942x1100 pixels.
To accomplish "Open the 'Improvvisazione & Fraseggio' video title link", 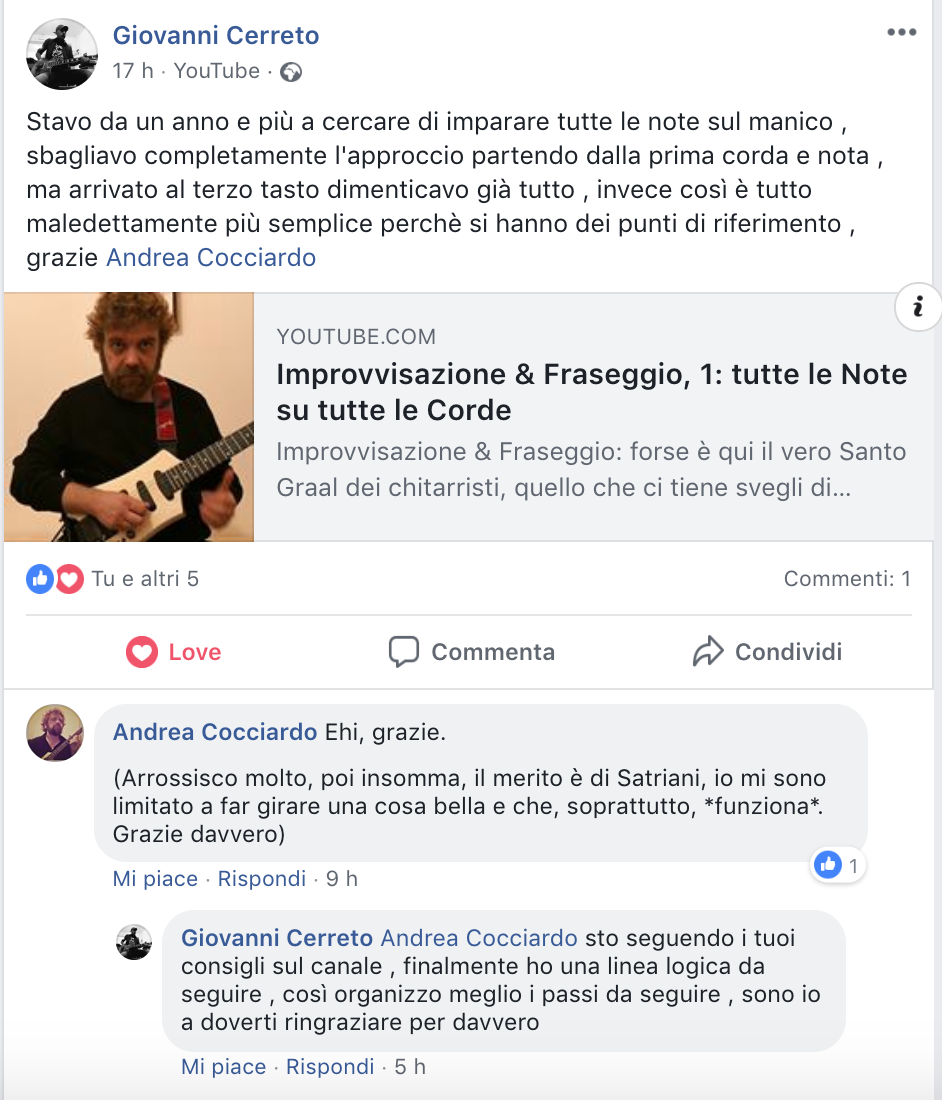I will [591, 392].
